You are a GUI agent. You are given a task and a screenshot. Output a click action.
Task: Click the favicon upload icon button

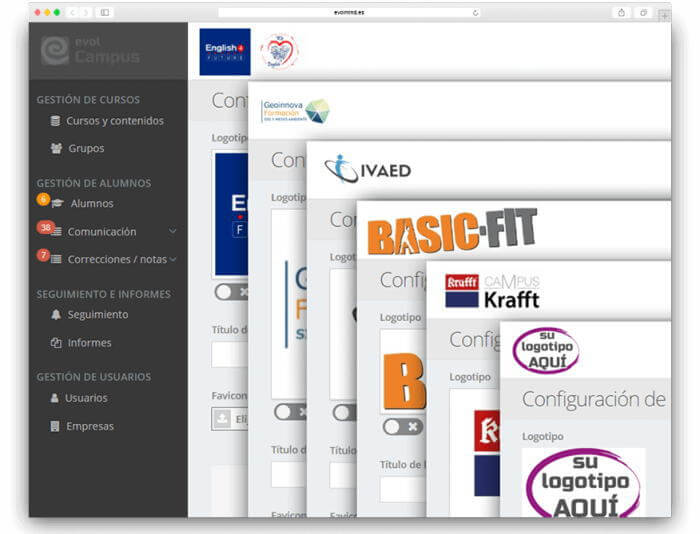tap(223, 419)
